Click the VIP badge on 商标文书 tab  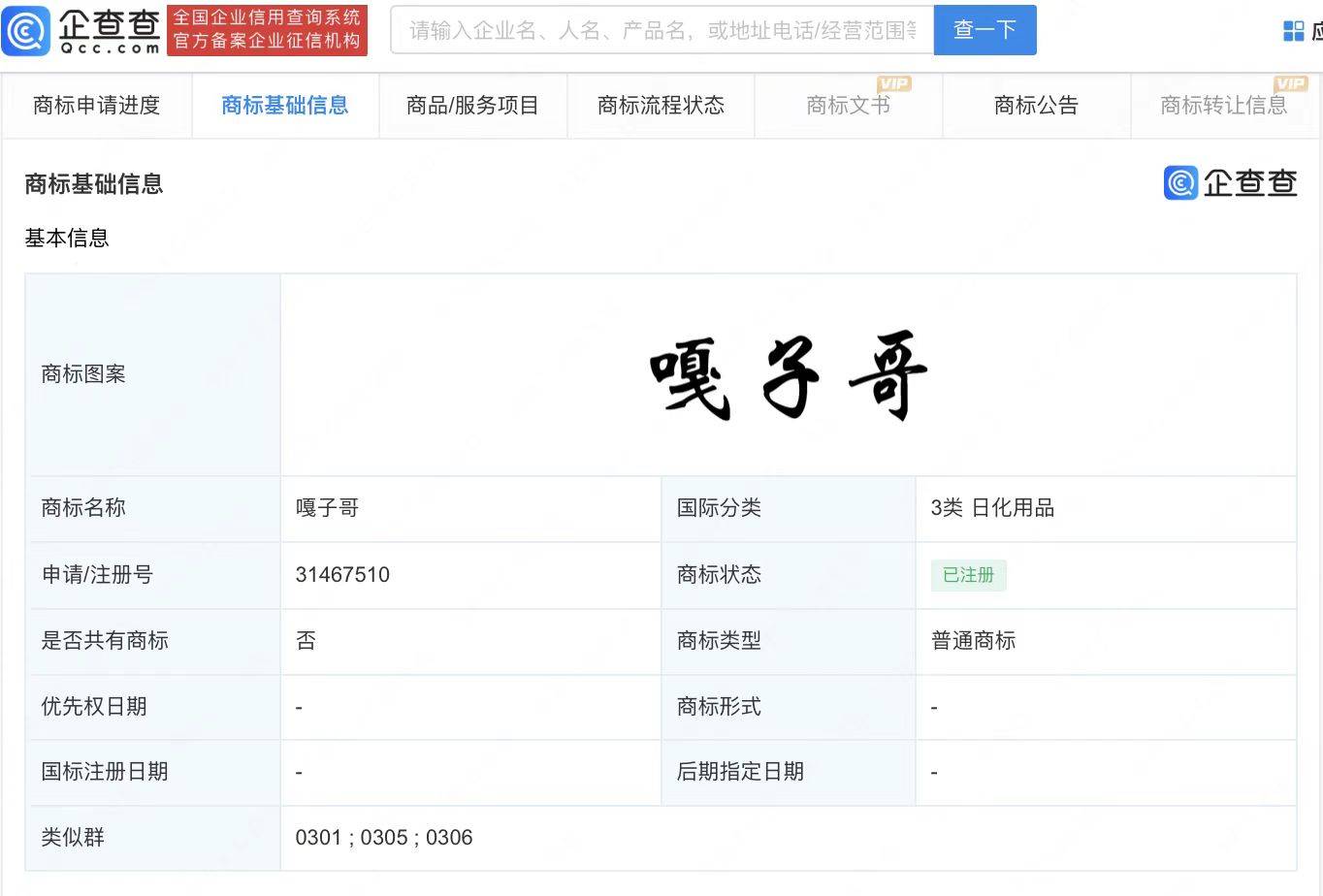coord(893,84)
